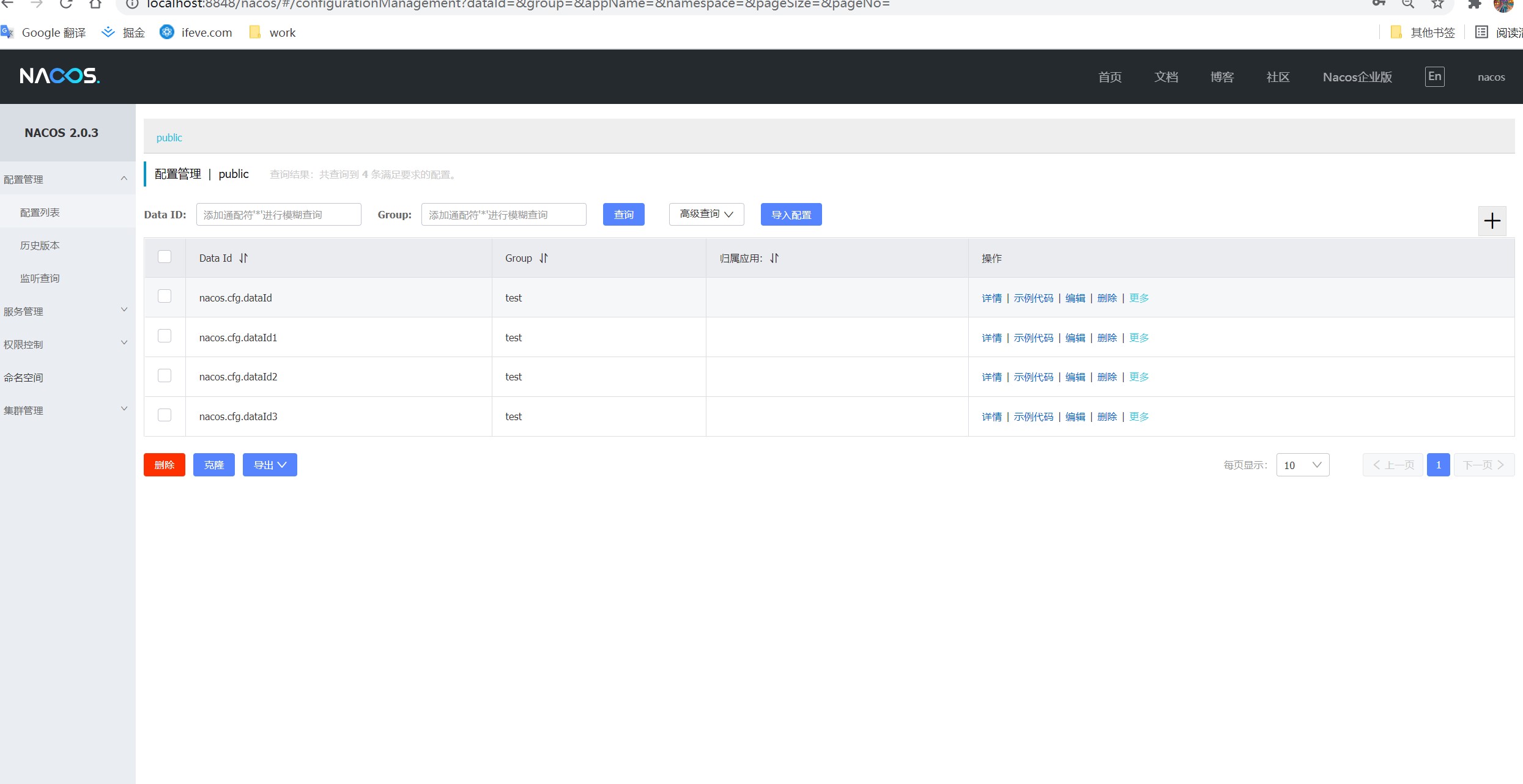Viewport: 1523px width, 784px height.
Task: Open the page size dropdown showing 10
Action: pos(1302,465)
